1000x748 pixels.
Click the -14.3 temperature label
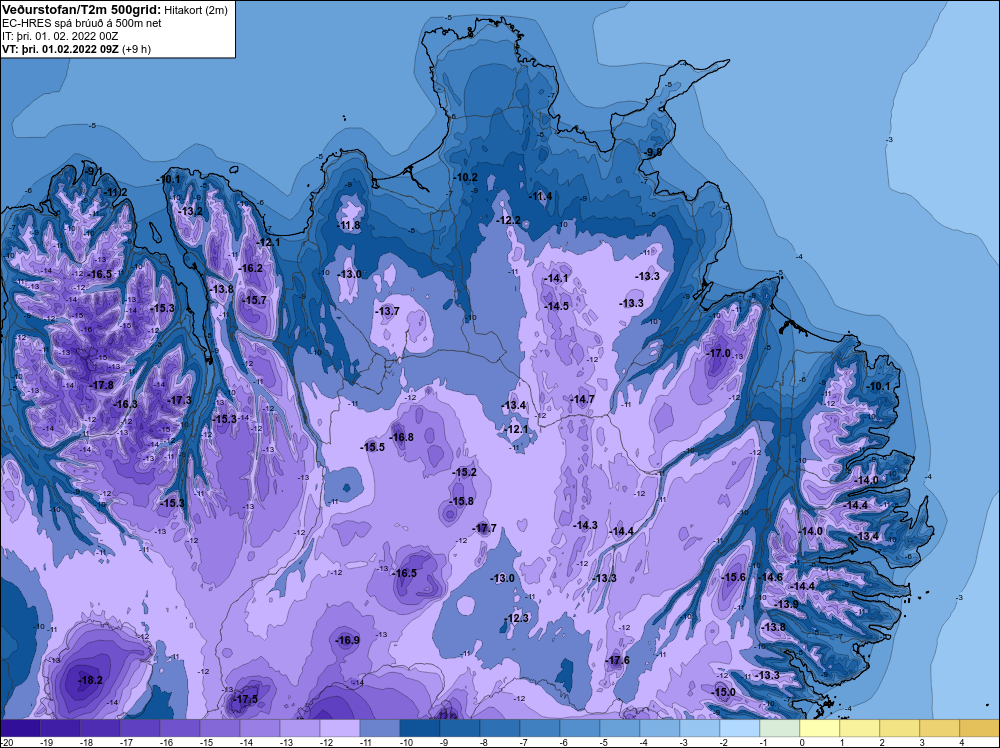pos(585,525)
